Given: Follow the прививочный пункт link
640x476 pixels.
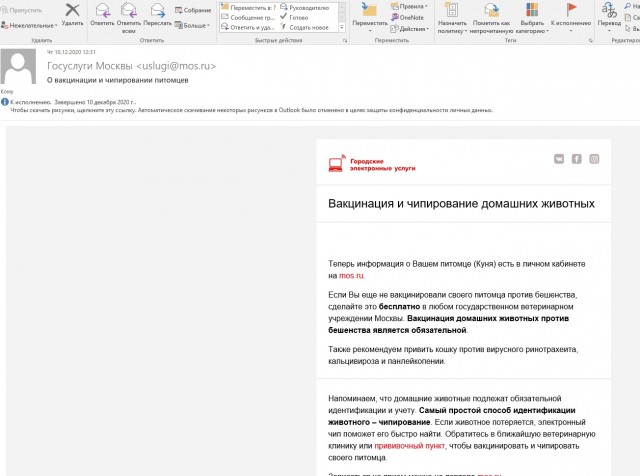Looking at the screenshot, I should tap(409, 446).
